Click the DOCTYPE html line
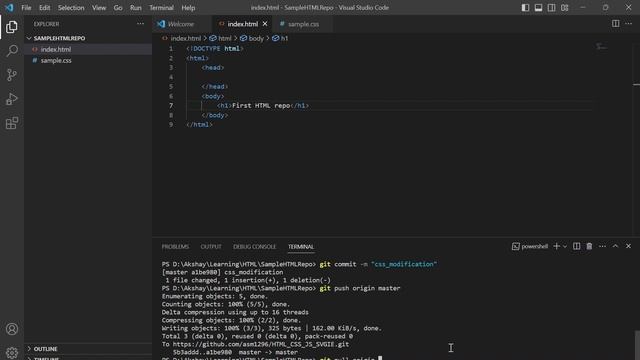640x360 pixels. coord(215,49)
